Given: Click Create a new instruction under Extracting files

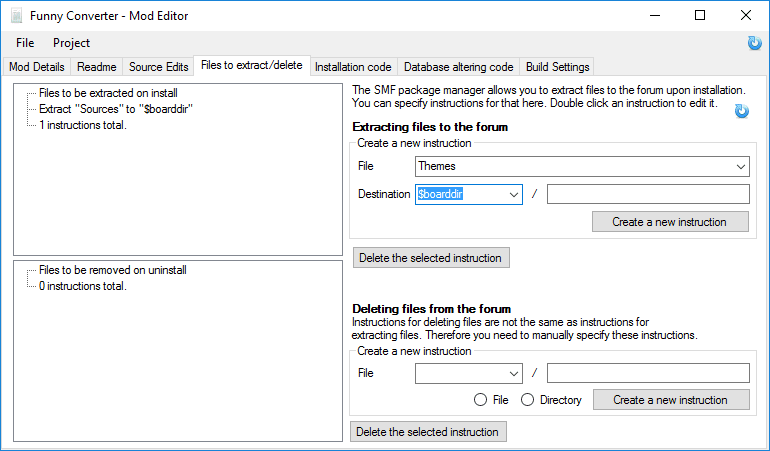Looking at the screenshot, I should click(x=669, y=222).
